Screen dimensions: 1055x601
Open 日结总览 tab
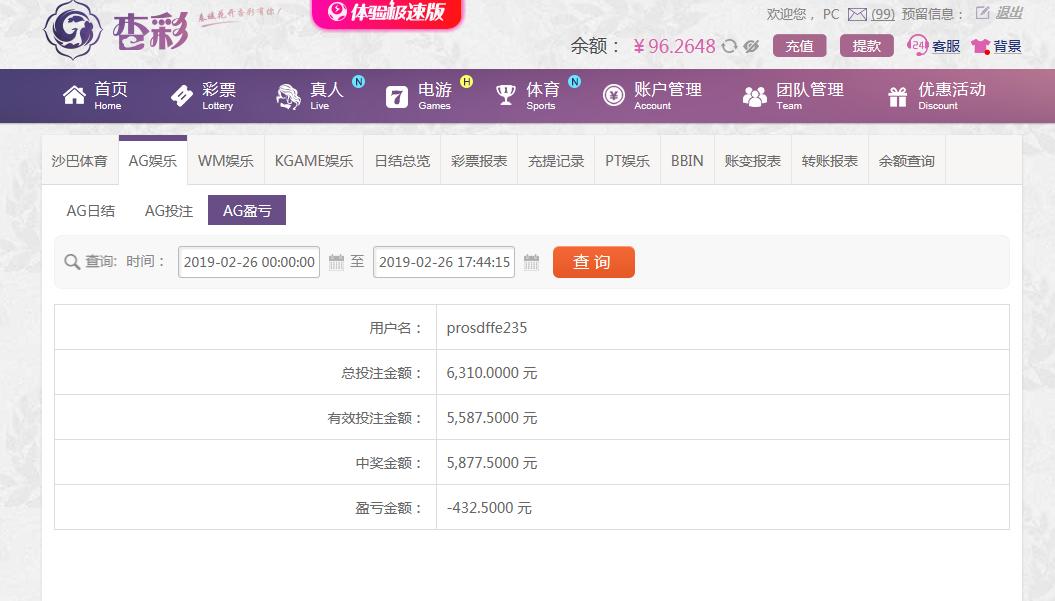coord(402,161)
